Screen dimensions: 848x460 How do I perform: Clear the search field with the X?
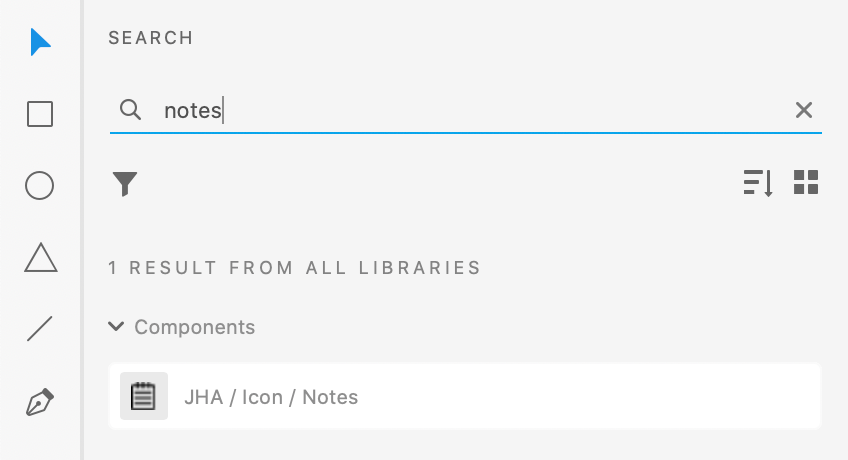click(x=804, y=110)
